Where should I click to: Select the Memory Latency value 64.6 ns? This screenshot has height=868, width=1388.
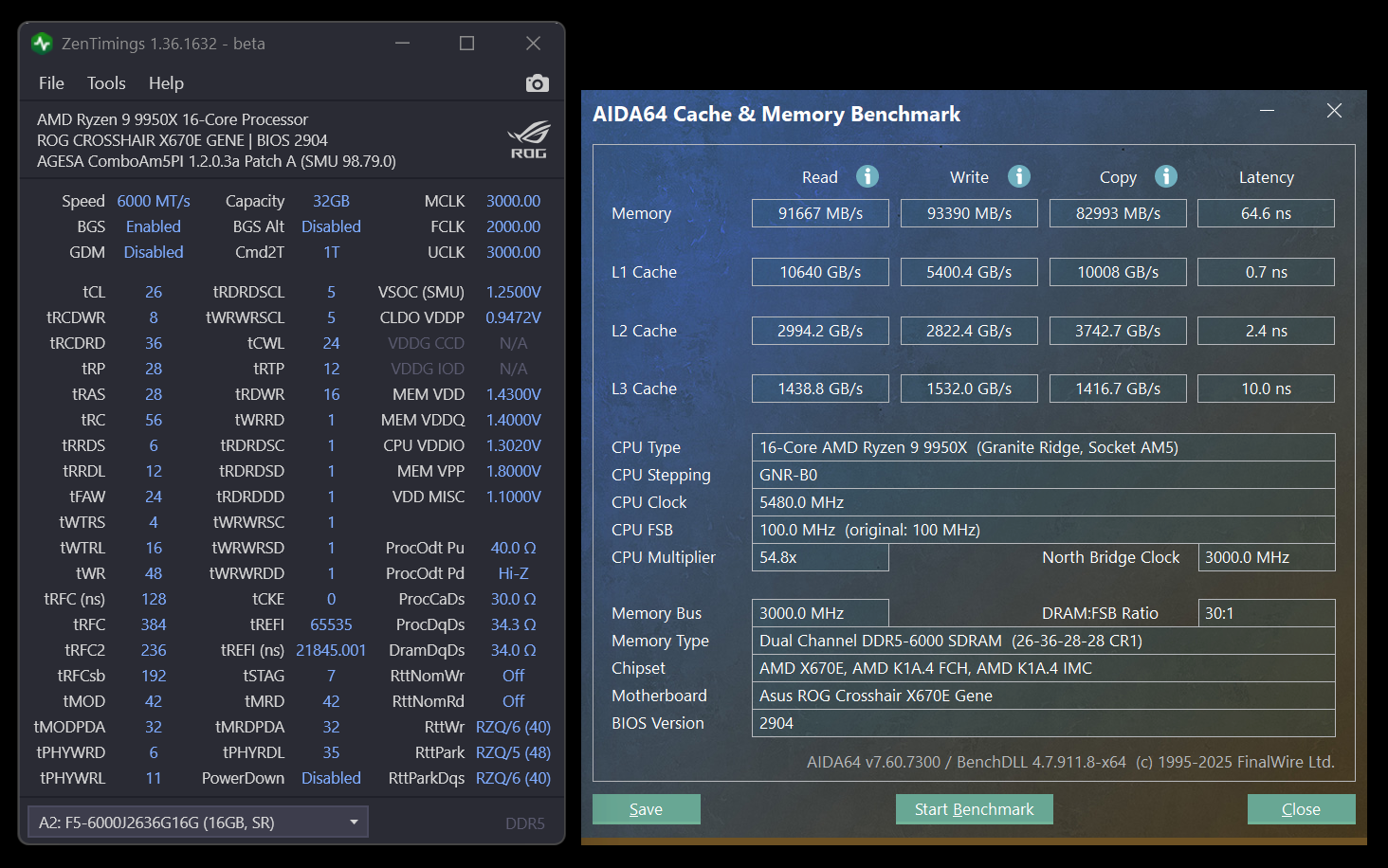point(1266,213)
